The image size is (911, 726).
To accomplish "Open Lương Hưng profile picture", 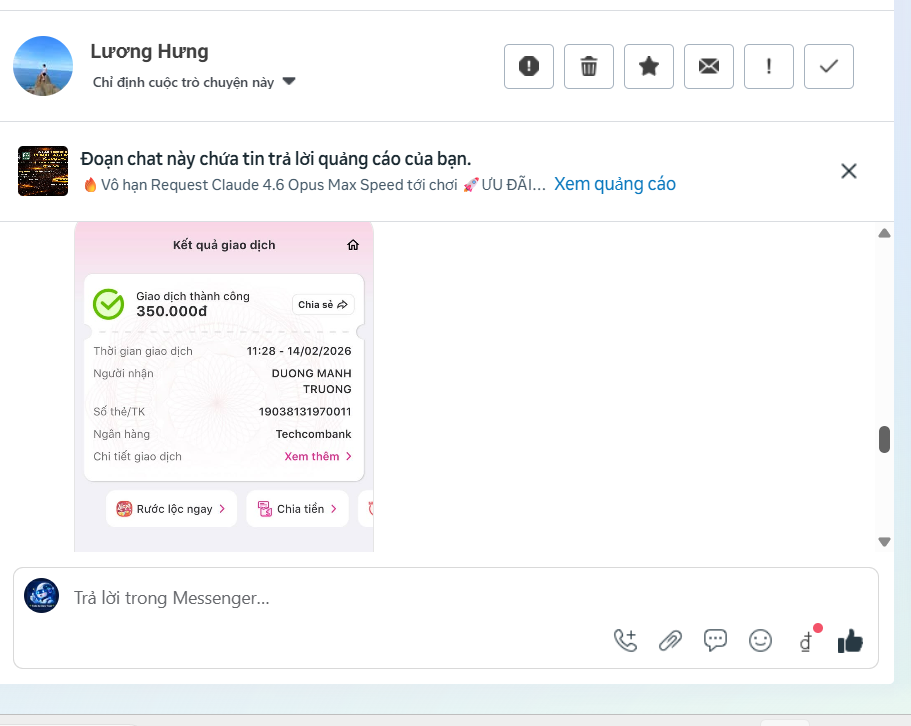I will (43, 66).
